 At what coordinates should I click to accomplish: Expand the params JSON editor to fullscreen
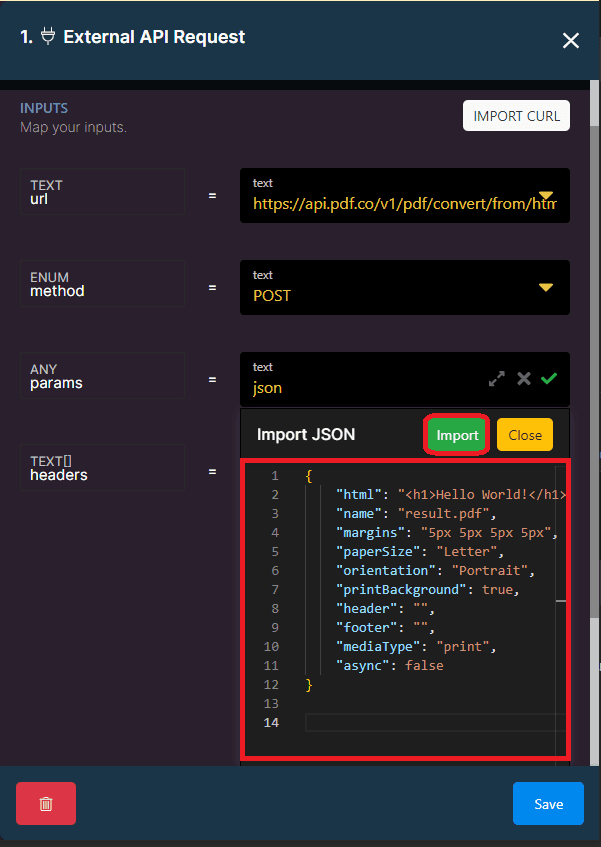497,379
